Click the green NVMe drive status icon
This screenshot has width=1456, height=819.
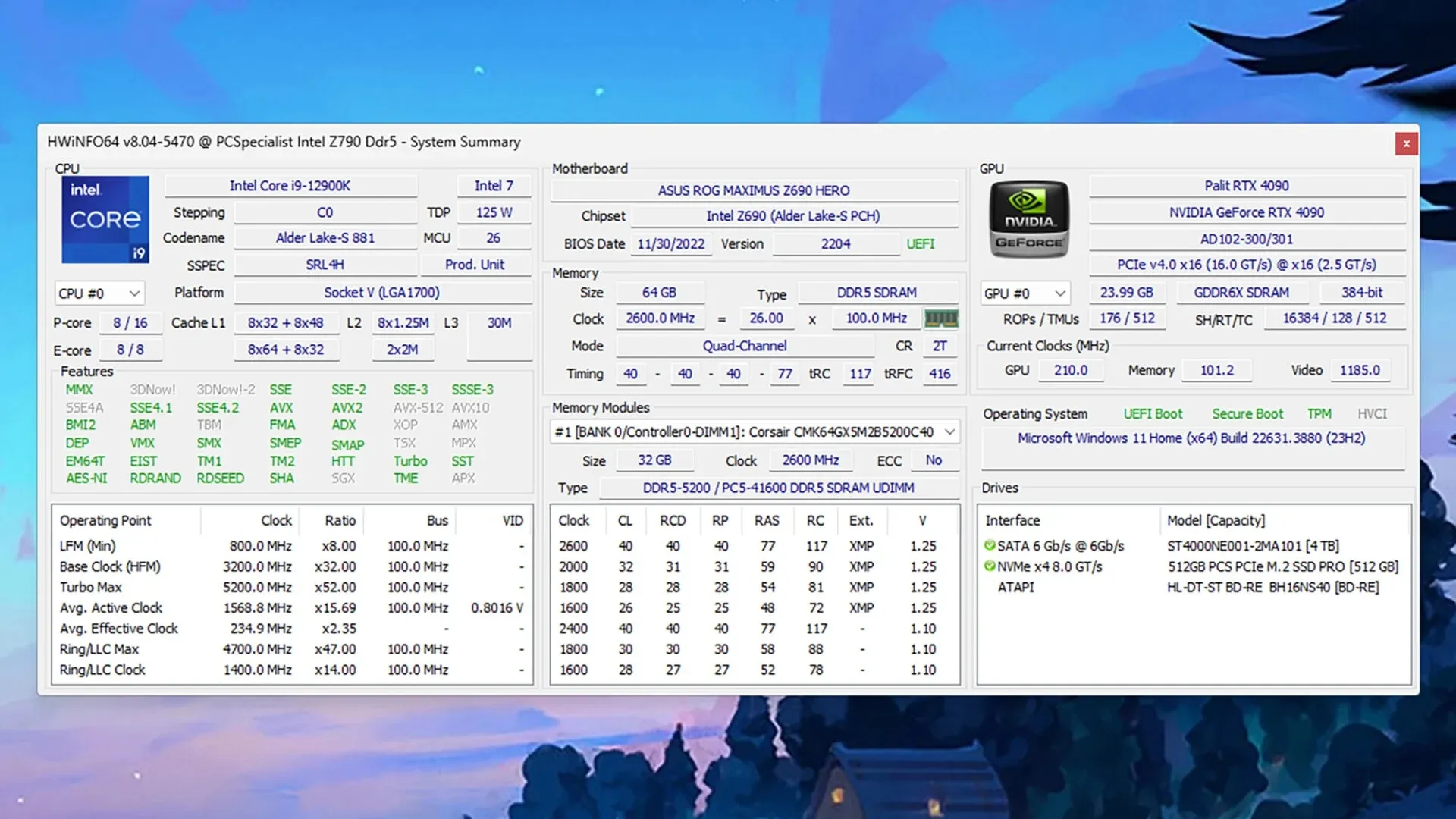990,566
